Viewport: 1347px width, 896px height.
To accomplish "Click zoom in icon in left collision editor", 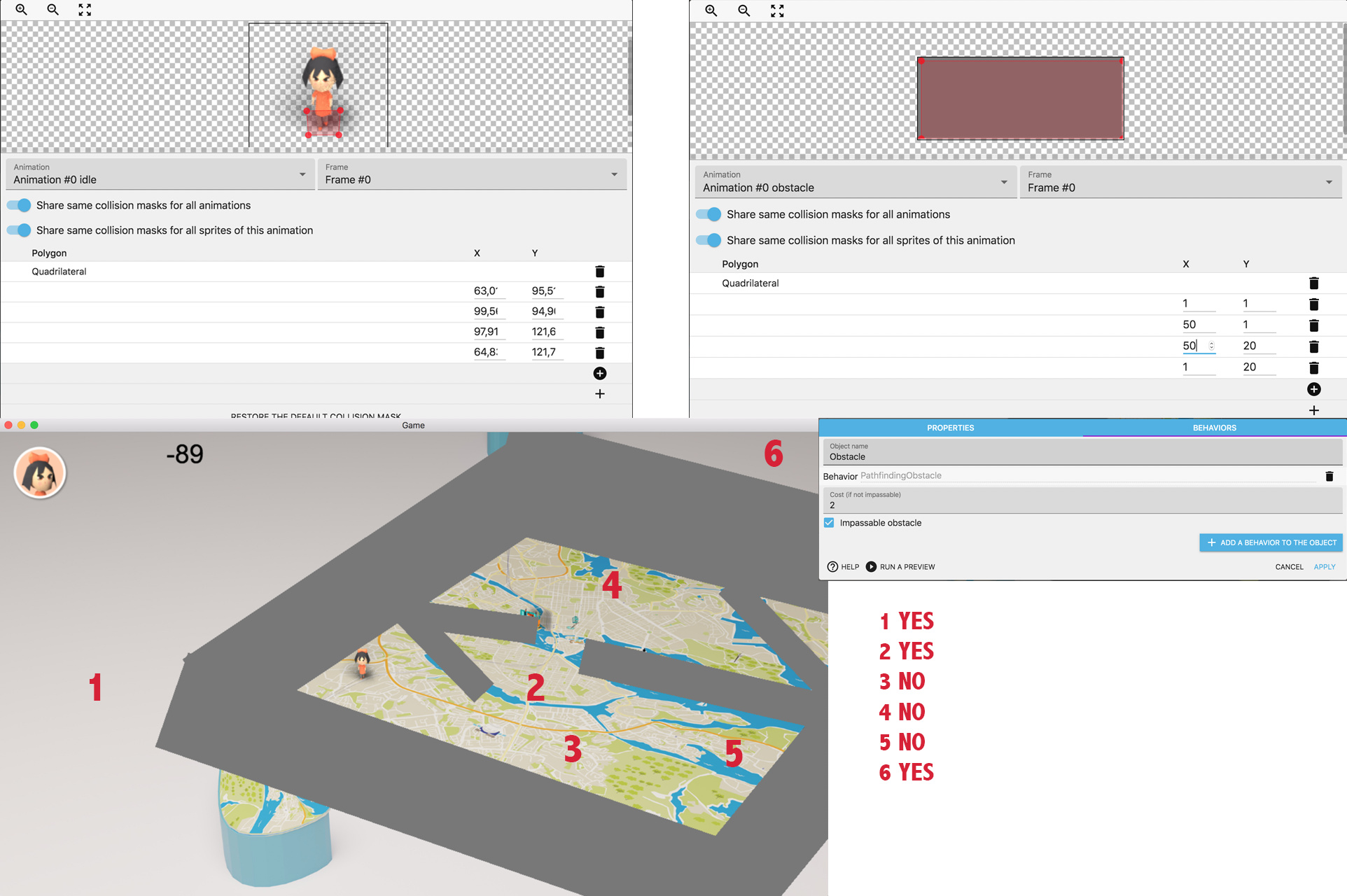I will point(21,10).
